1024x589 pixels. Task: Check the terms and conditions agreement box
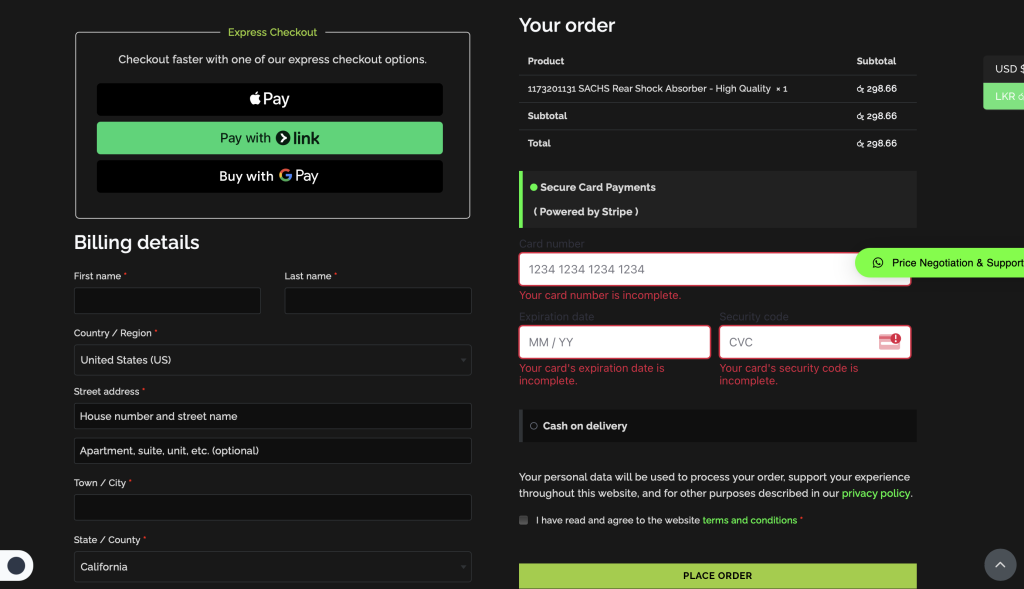point(523,520)
